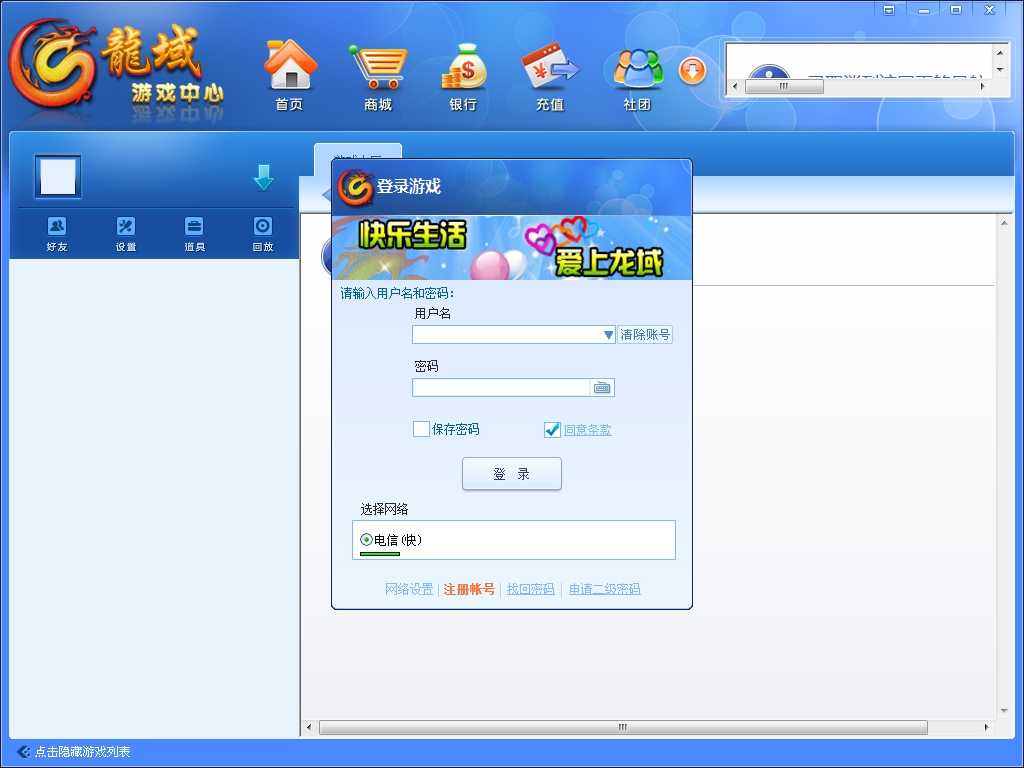1024x768 pixels.
Task: Click the main panel scroll up arrow
Action: (x=1004, y=223)
